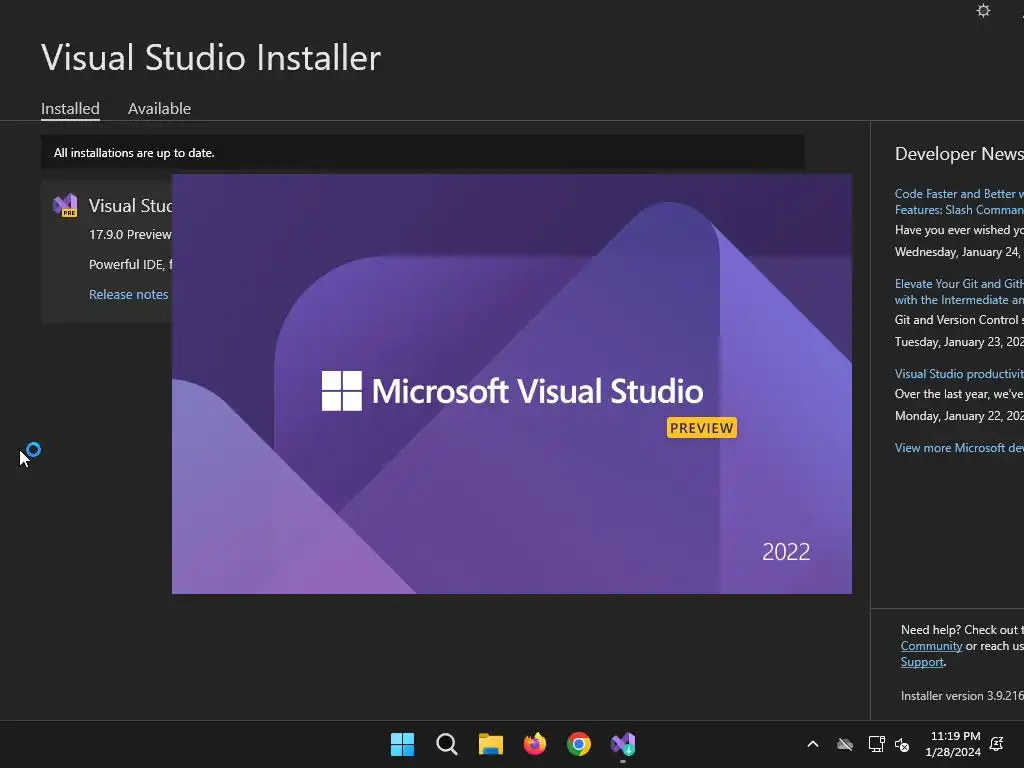
Task: Open 'Code Faster and Better' news article
Action: tap(959, 202)
